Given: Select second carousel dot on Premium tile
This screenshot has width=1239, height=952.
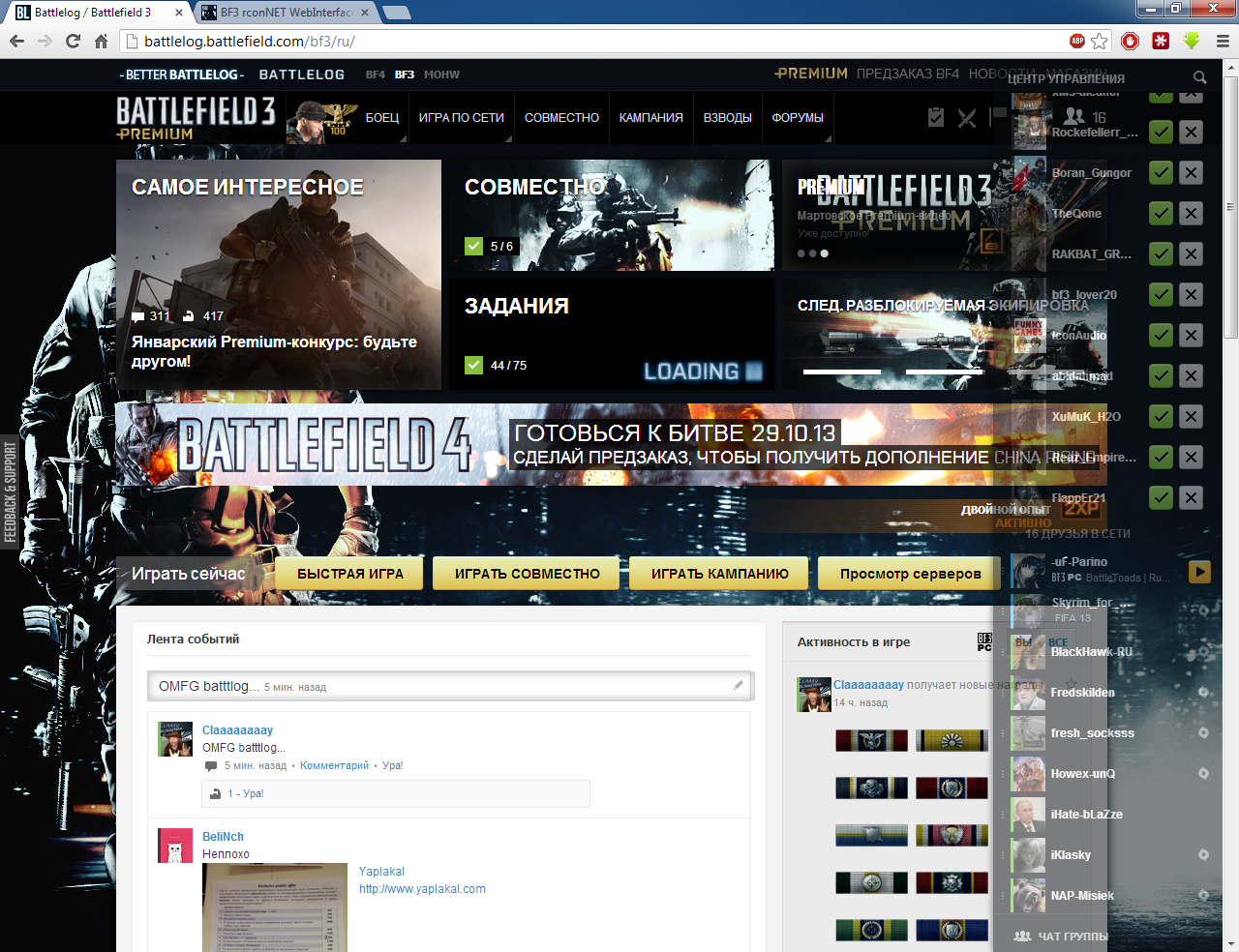Looking at the screenshot, I should [813, 253].
